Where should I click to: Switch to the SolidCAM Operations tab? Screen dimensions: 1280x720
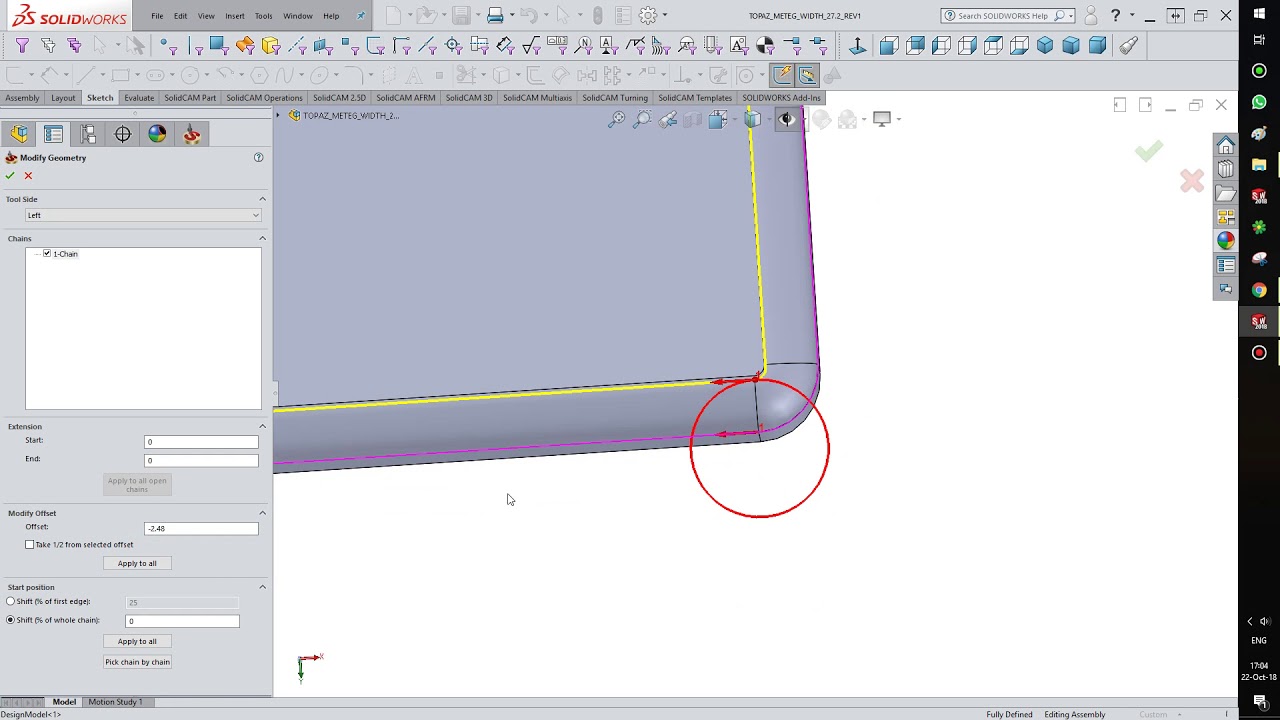coord(264,98)
